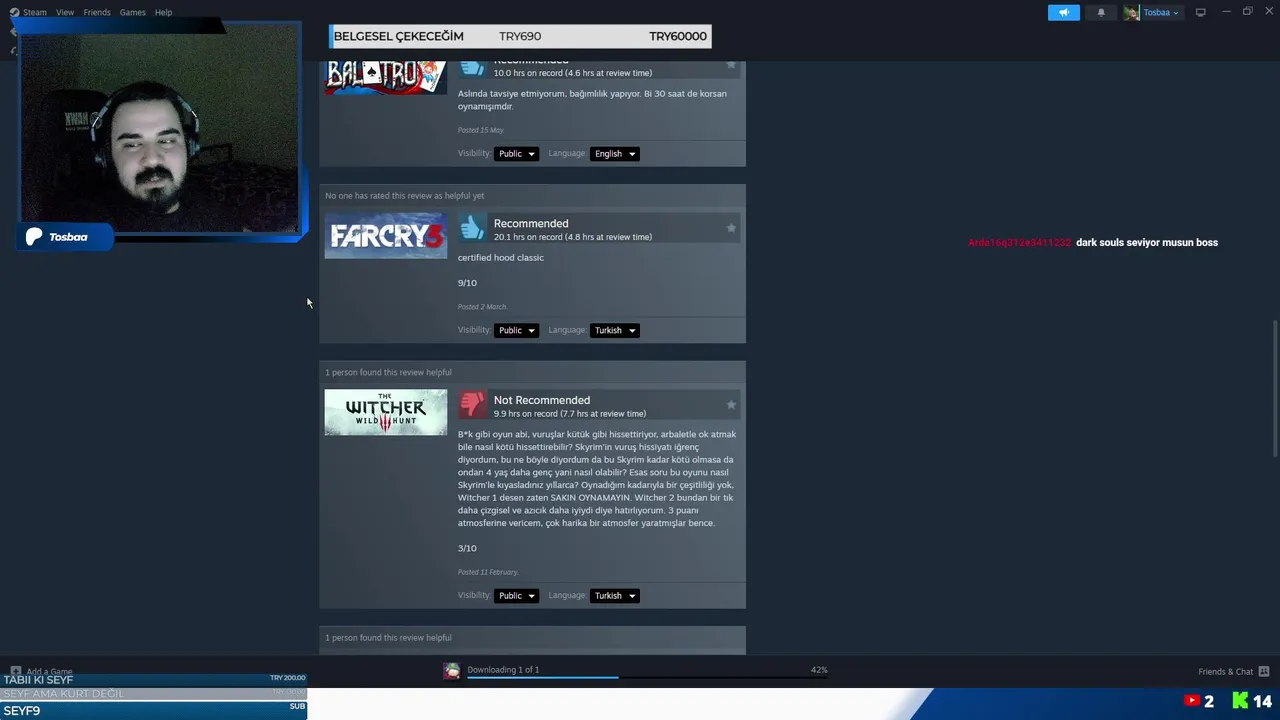This screenshot has width=1280, height=720.
Task: Open Visibility dropdown on Far Cry 5 review
Action: pos(516,330)
